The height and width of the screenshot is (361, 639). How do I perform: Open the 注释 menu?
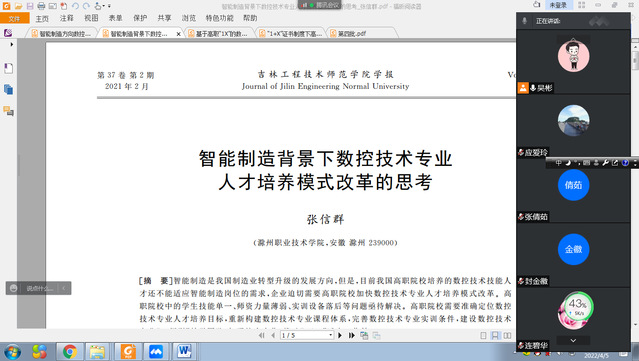click(66, 18)
